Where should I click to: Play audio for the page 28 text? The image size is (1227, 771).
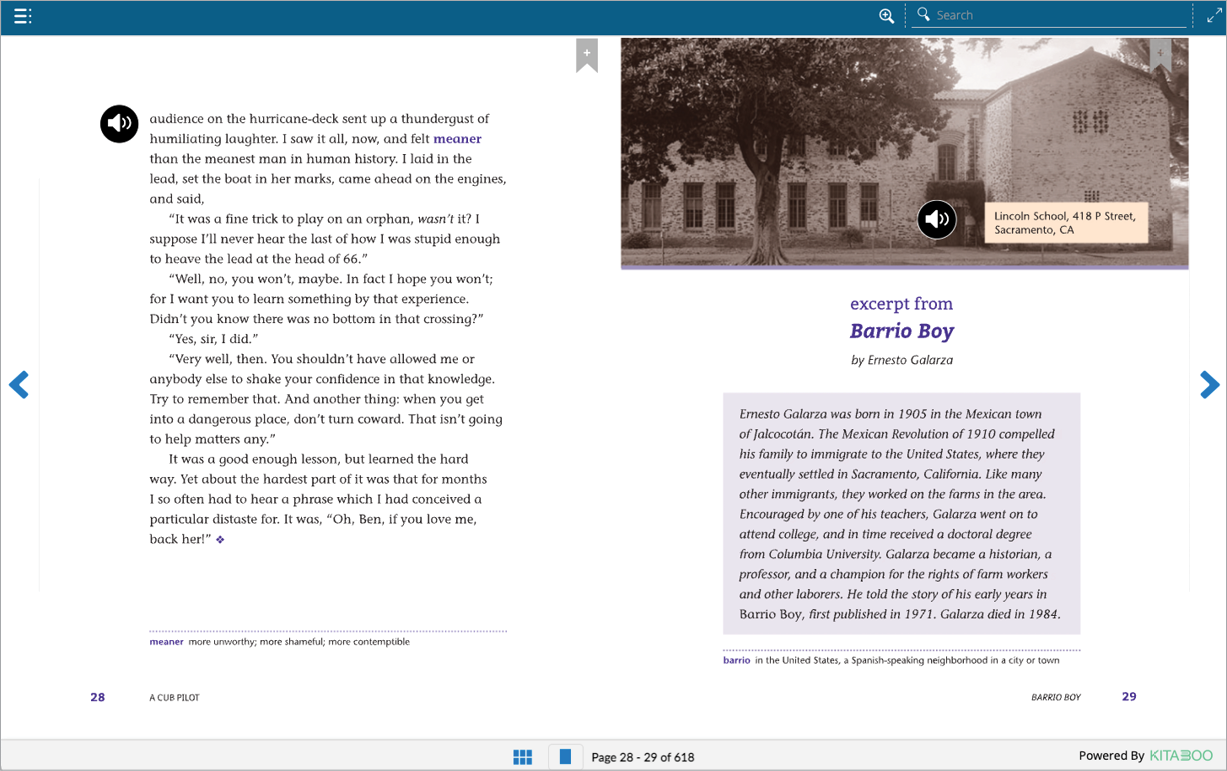click(x=119, y=124)
